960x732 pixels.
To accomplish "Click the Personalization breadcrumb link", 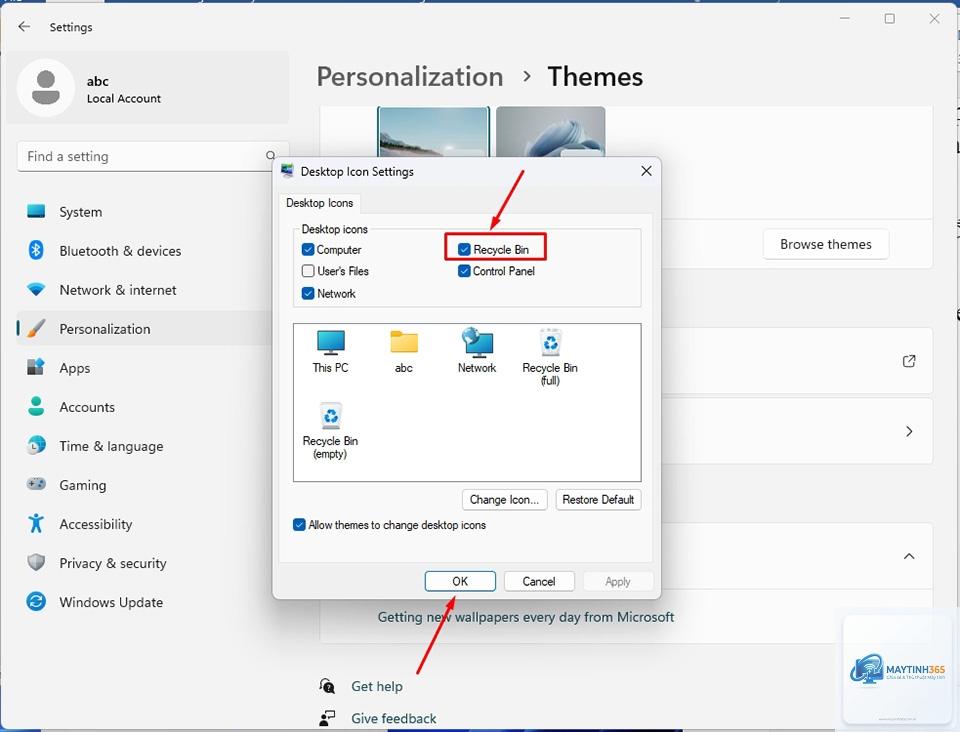I will tap(410, 77).
